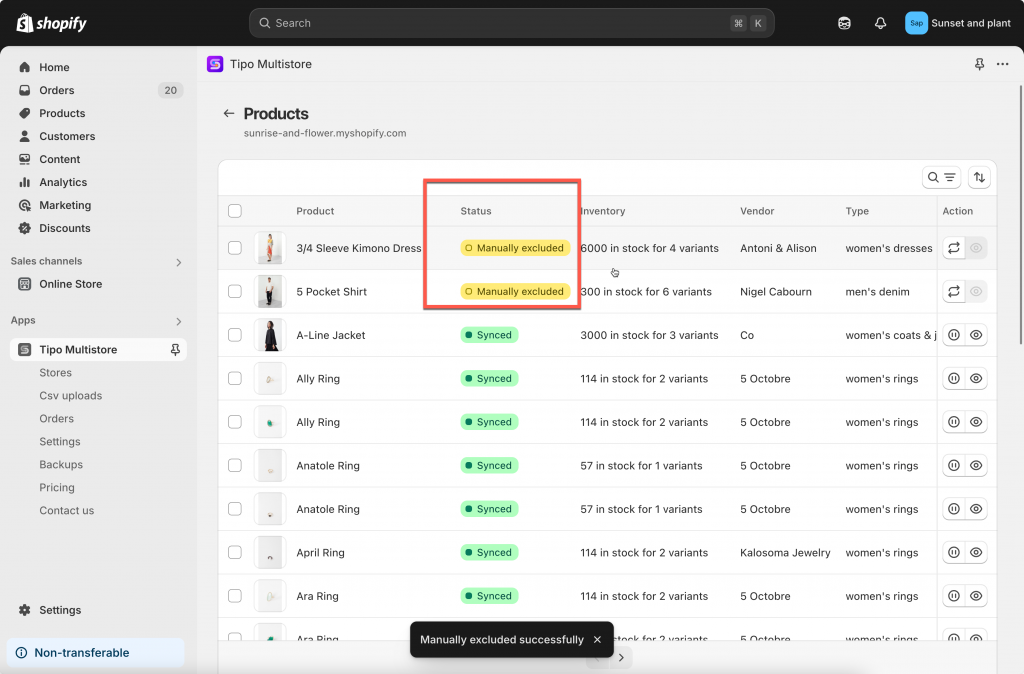Open Csv uploads under Tipo Multistore
Screen dimensions: 1024x674
click(x=71, y=396)
